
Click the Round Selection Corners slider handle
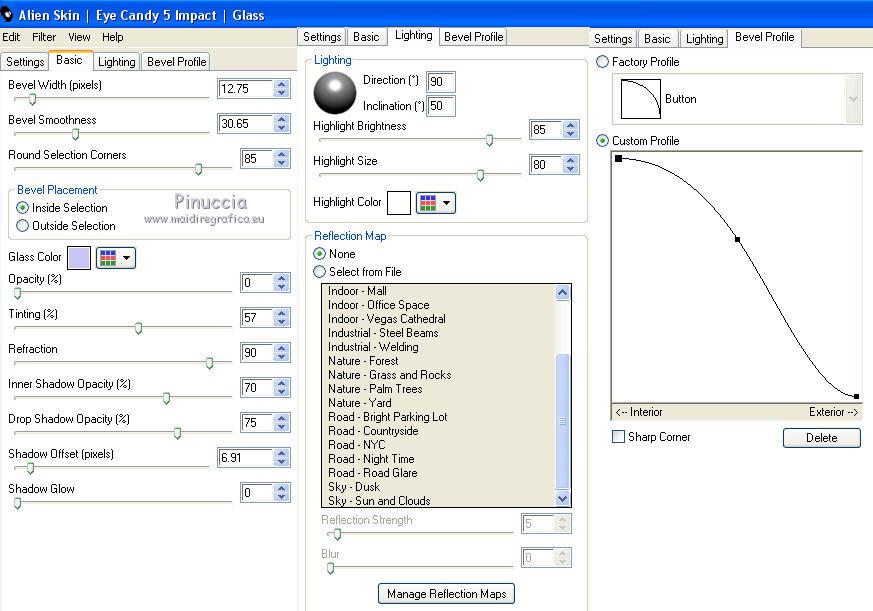(198, 169)
